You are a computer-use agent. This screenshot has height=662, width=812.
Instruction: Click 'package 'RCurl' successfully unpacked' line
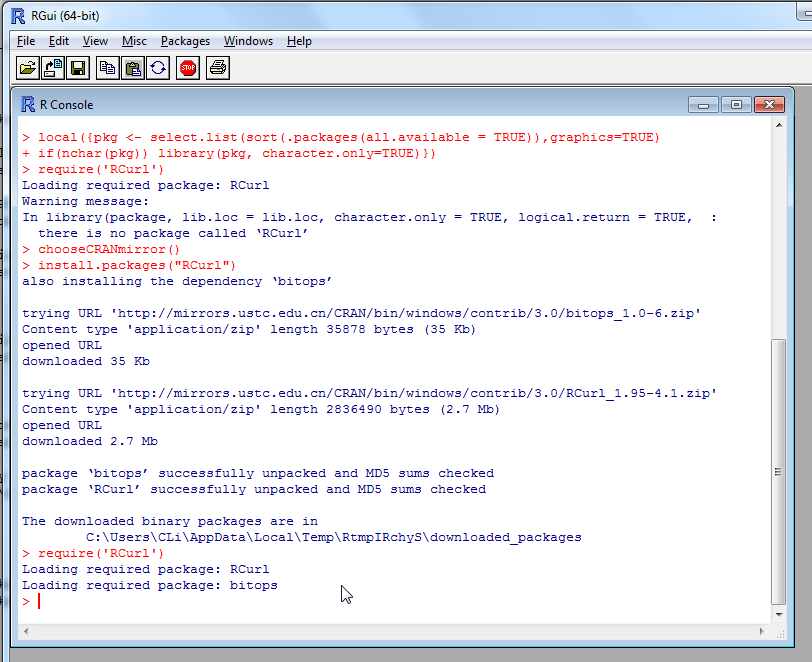254,490
